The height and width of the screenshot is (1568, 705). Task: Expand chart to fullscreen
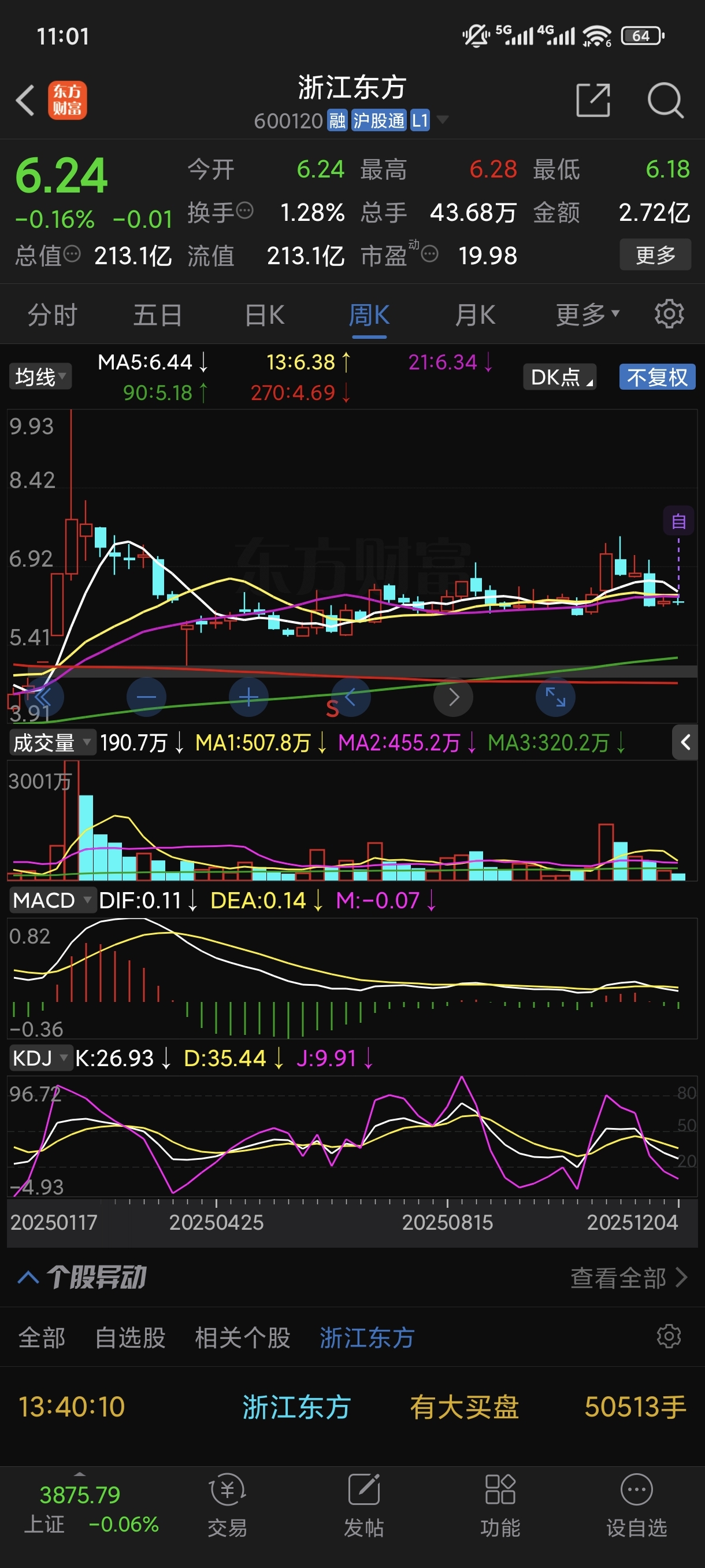555,697
